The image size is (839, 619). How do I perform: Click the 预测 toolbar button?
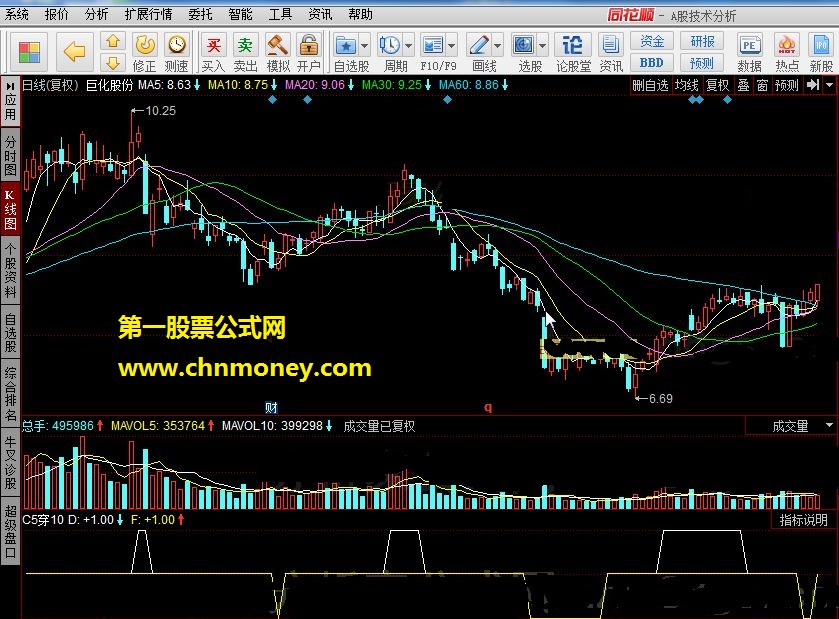click(702, 63)
